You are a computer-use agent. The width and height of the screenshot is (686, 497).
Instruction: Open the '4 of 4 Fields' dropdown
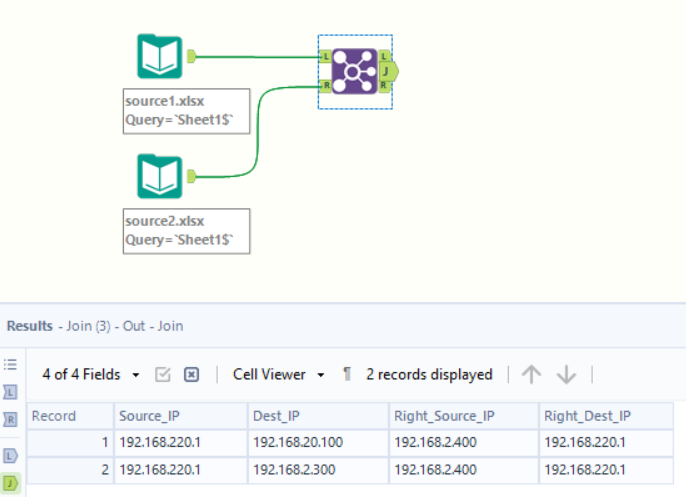tap(92, 374)
